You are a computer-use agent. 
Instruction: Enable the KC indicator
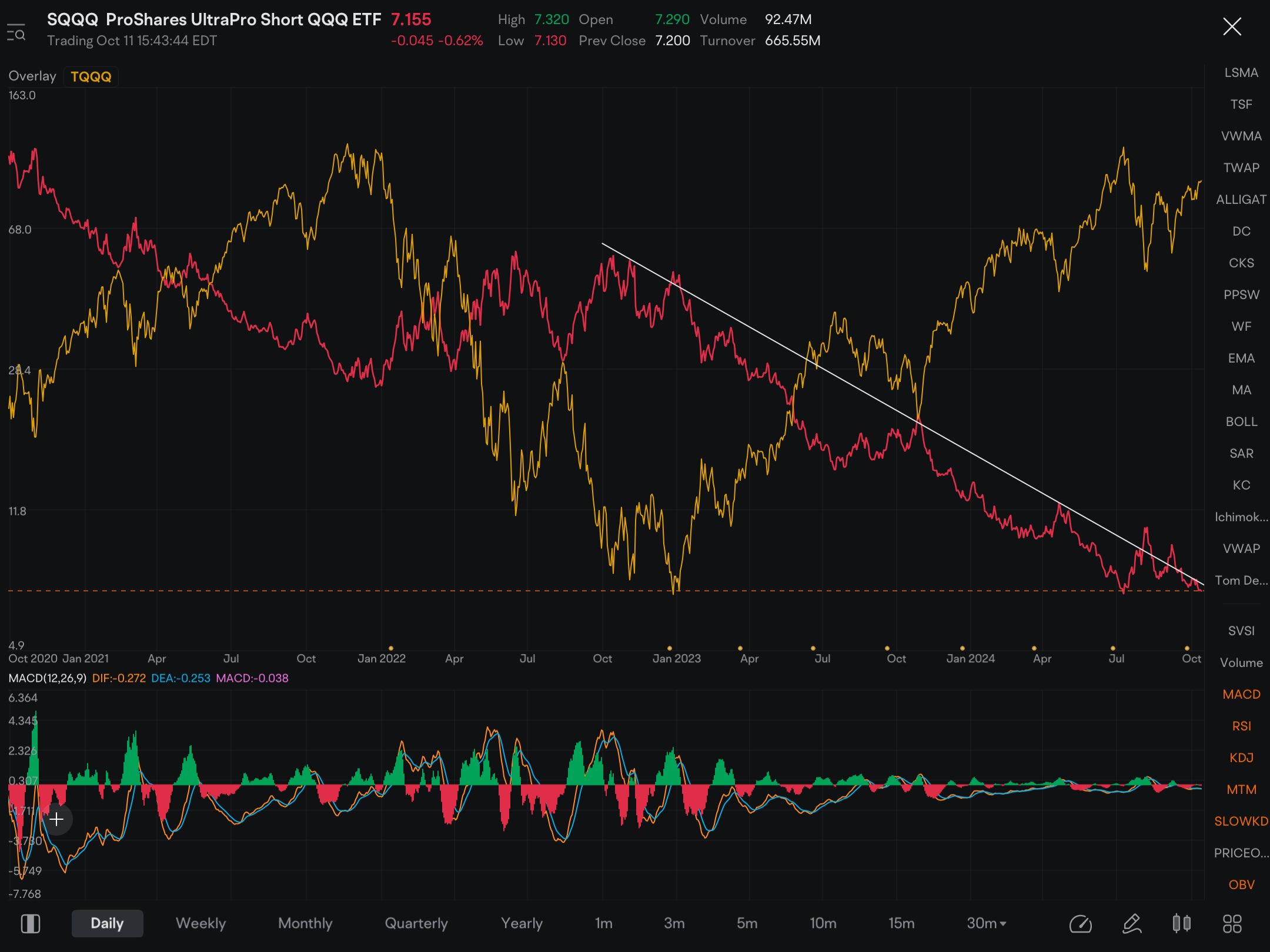(1241, 485)
